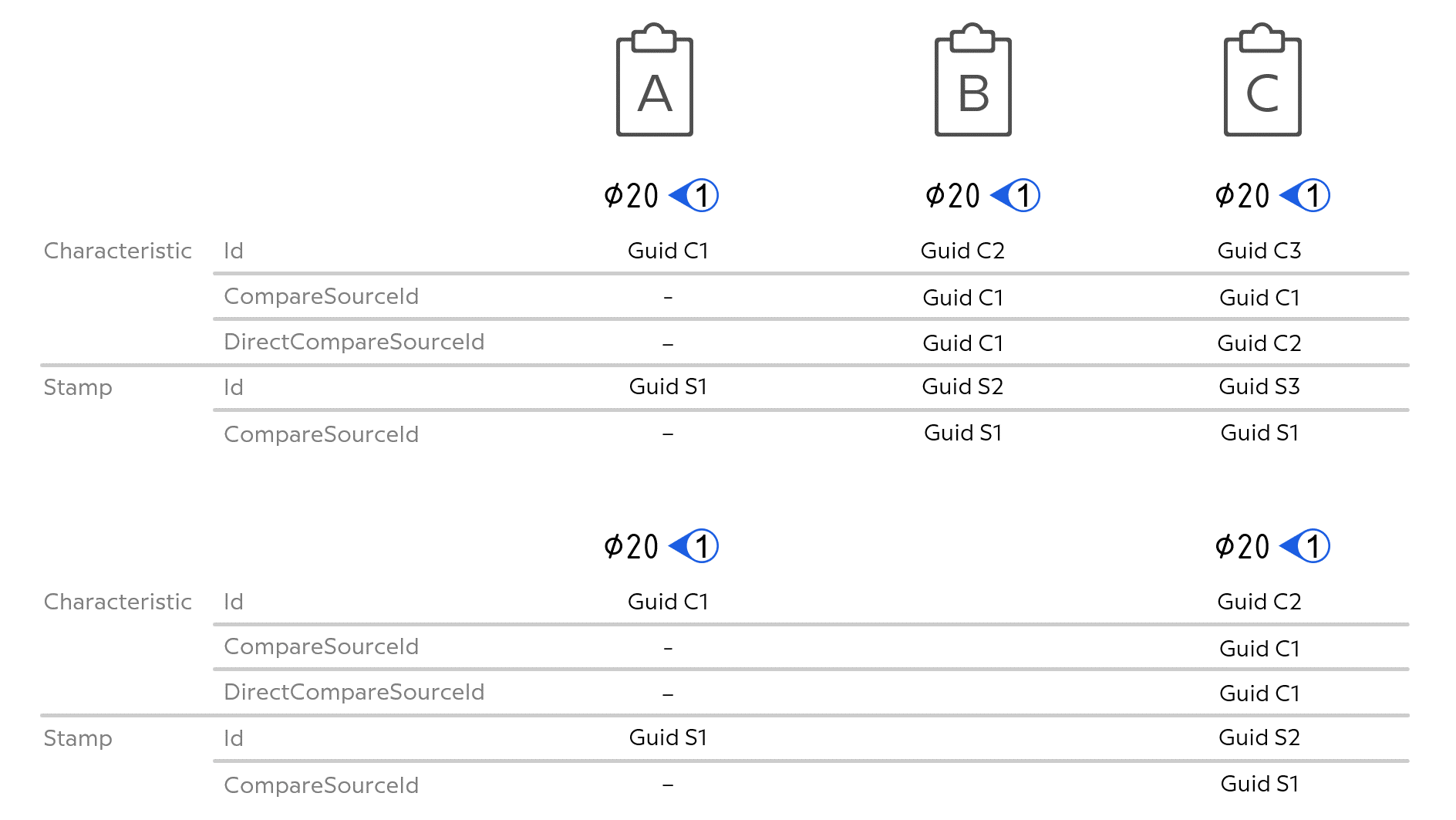Select blue stamp 1 in lower table, column C

pos(1305,546)
